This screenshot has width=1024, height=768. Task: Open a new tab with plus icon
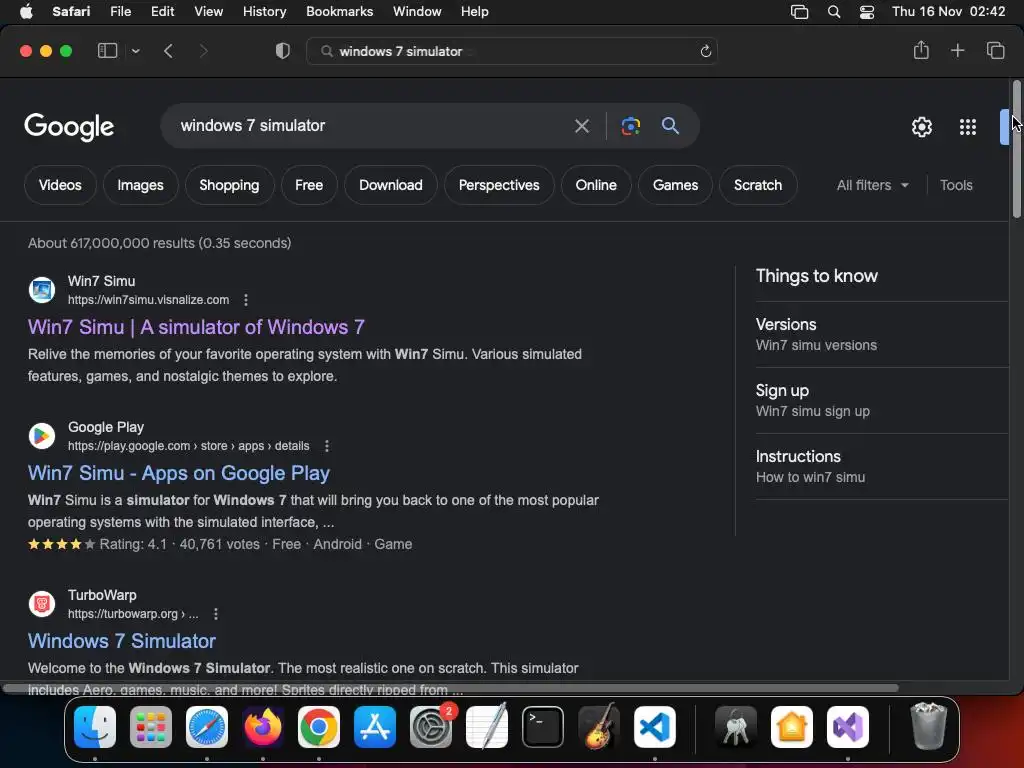(x=957, y=50)
